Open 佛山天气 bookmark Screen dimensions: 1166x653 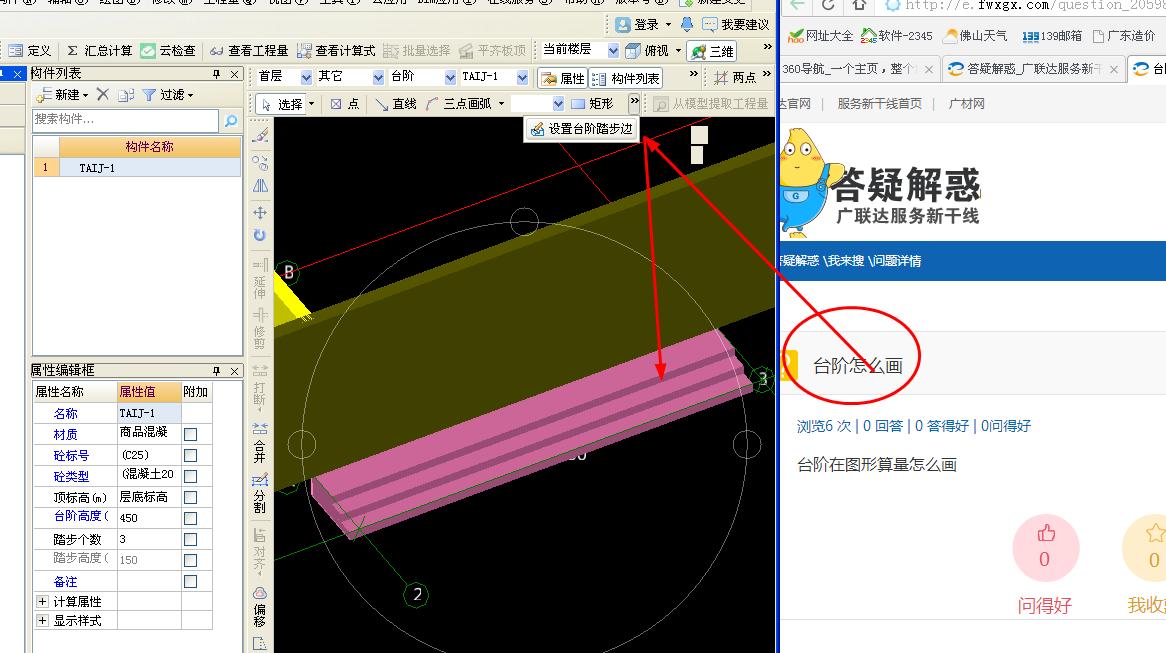pos(974,35)
